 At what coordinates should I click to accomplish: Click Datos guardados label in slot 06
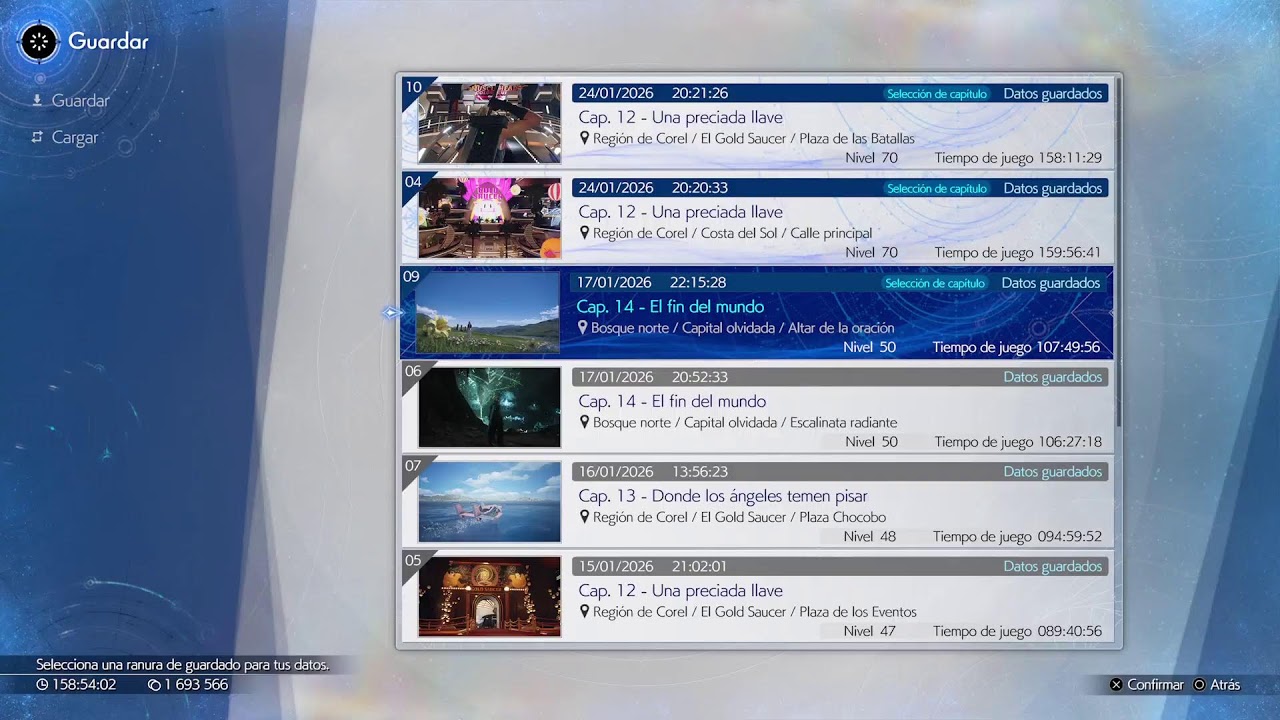point(1053,377)
